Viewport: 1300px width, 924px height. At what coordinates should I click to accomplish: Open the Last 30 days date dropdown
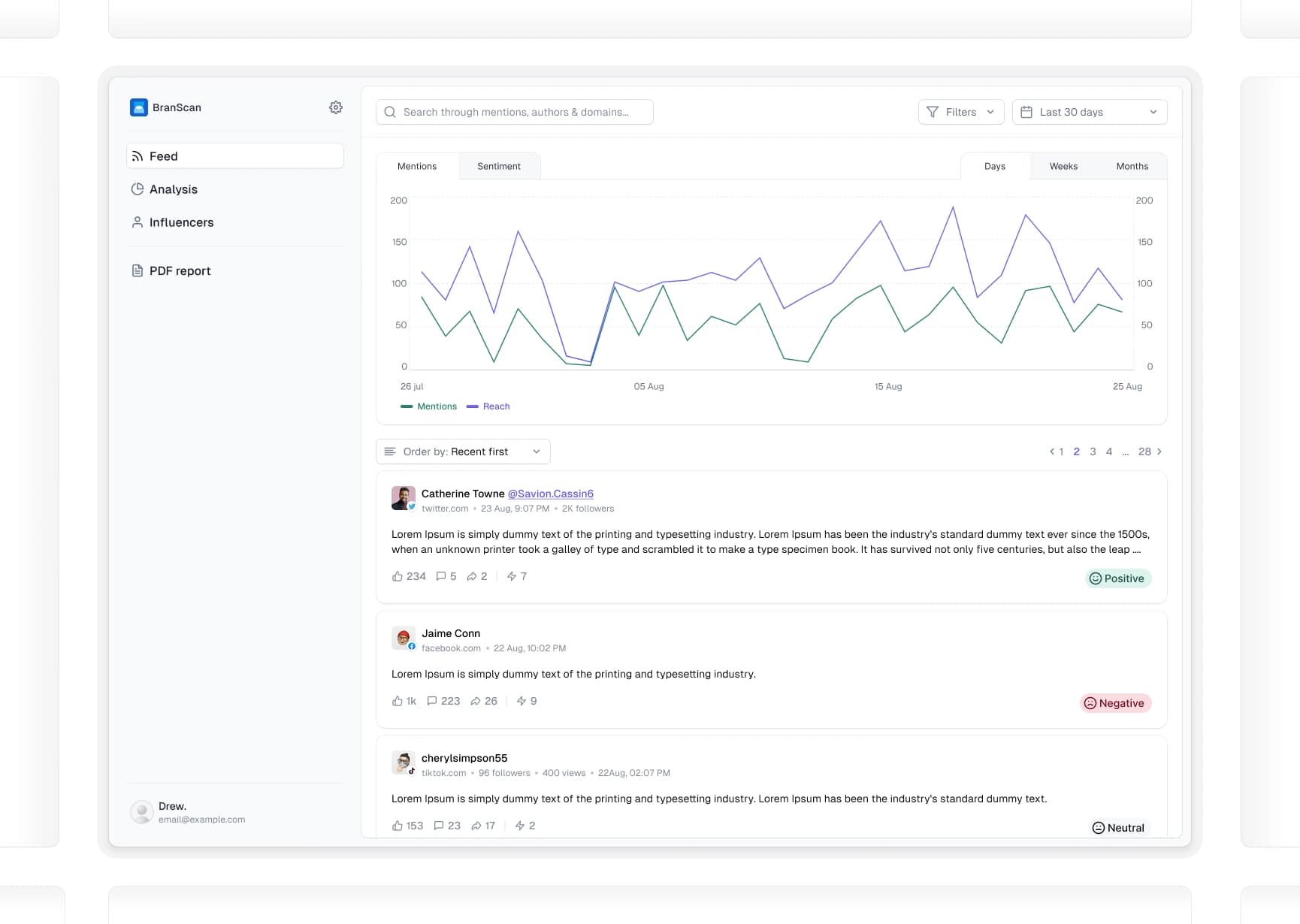tap(1090, 112)
